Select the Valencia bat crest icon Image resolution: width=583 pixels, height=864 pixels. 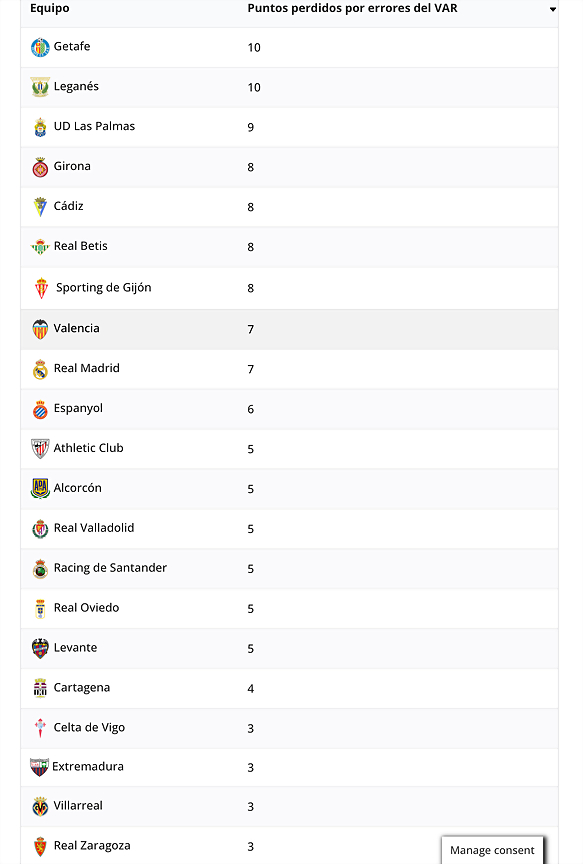(40, 329)
